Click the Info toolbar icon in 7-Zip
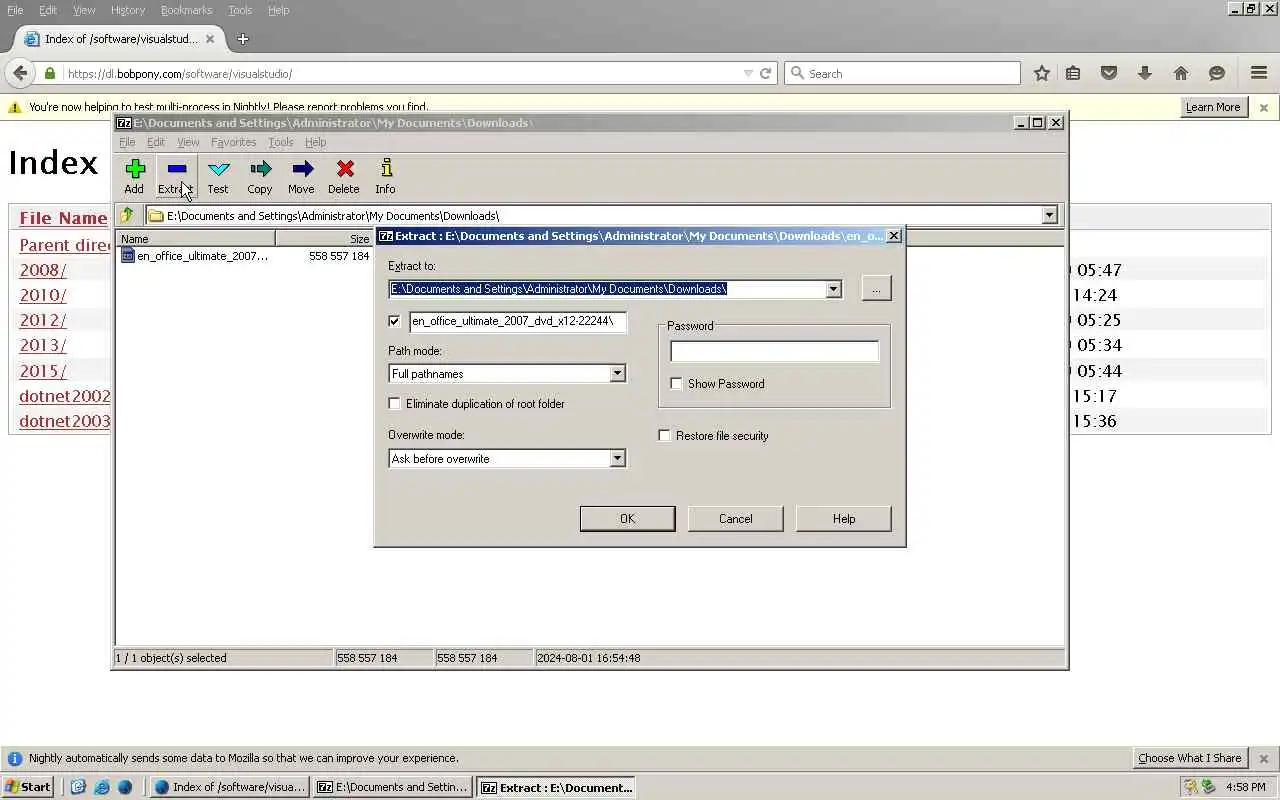This screenshot has height=800, width=1280. (x=386, y=169)
